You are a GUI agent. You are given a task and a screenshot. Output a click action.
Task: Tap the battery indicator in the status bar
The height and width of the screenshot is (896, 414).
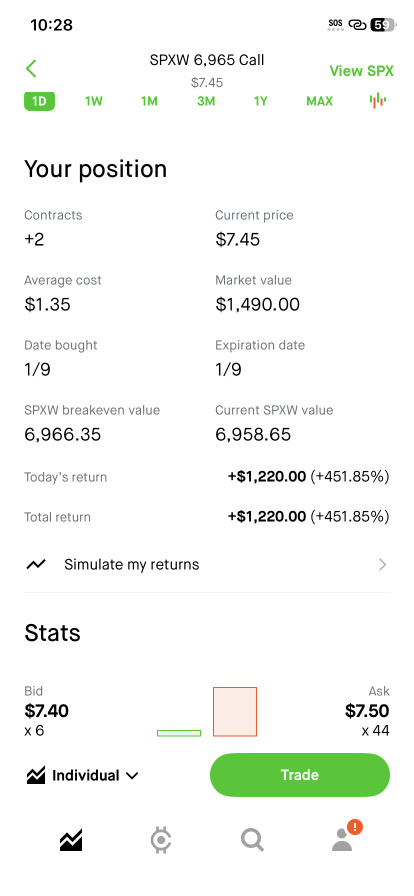(x=383, y=25)
